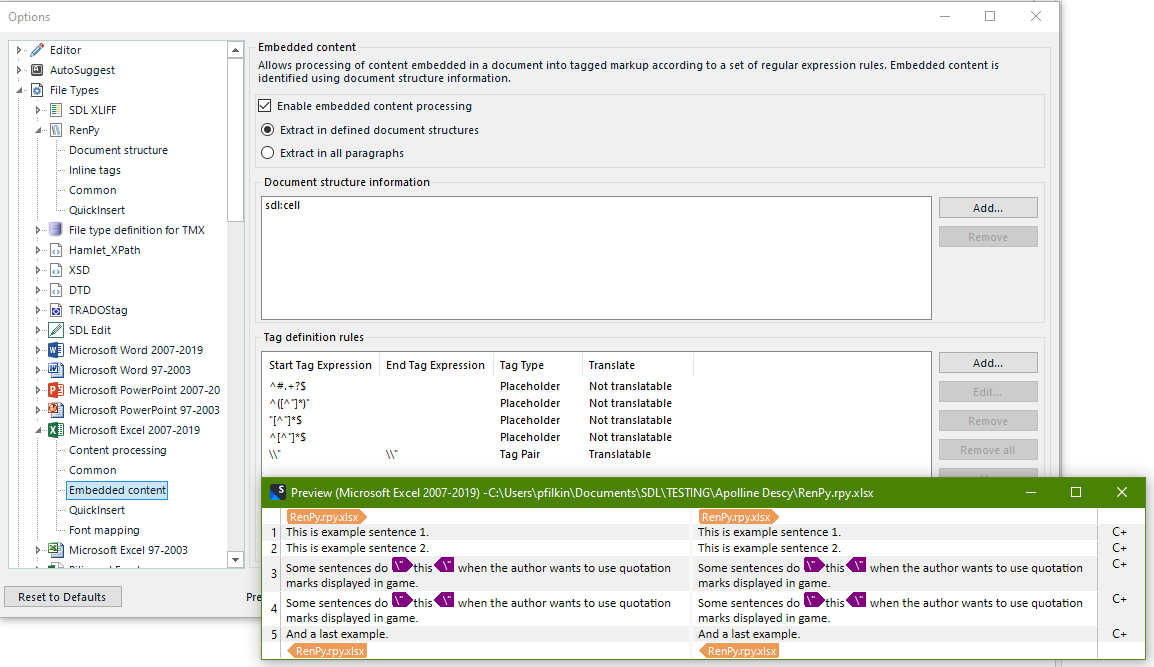Collapse the RenPy node
1154x667 pixels.
[38, 130]
